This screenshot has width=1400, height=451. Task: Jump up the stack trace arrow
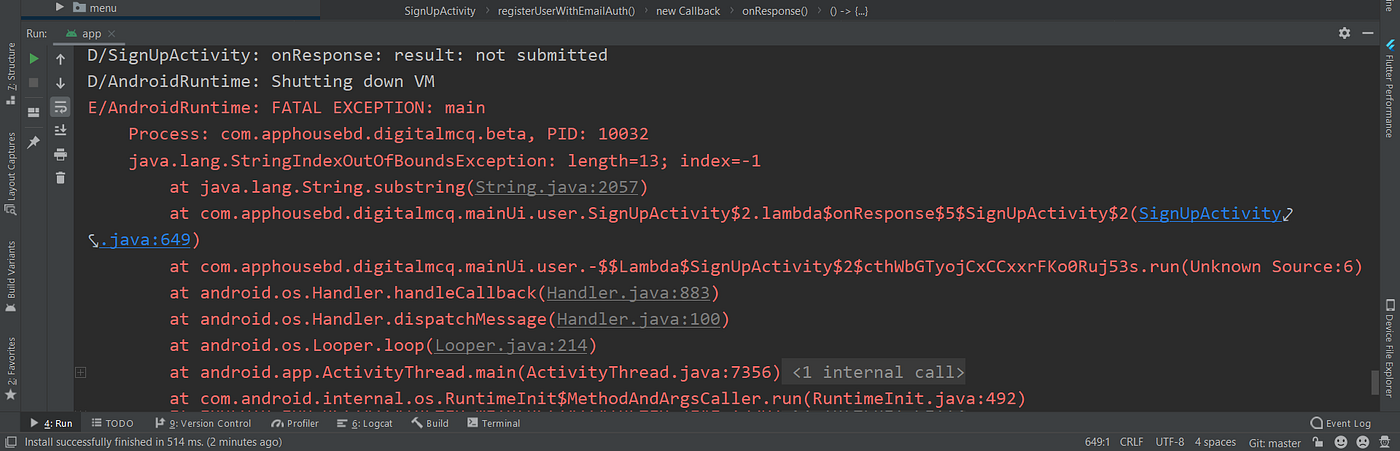61,59
